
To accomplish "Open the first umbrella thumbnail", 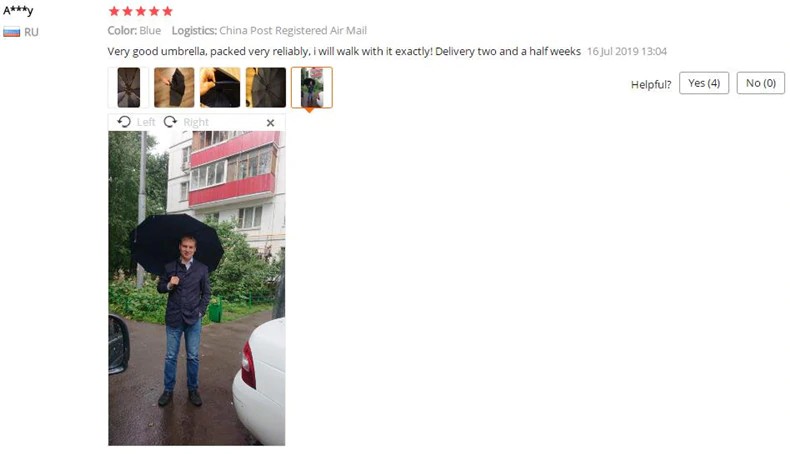I will point(128,88).
